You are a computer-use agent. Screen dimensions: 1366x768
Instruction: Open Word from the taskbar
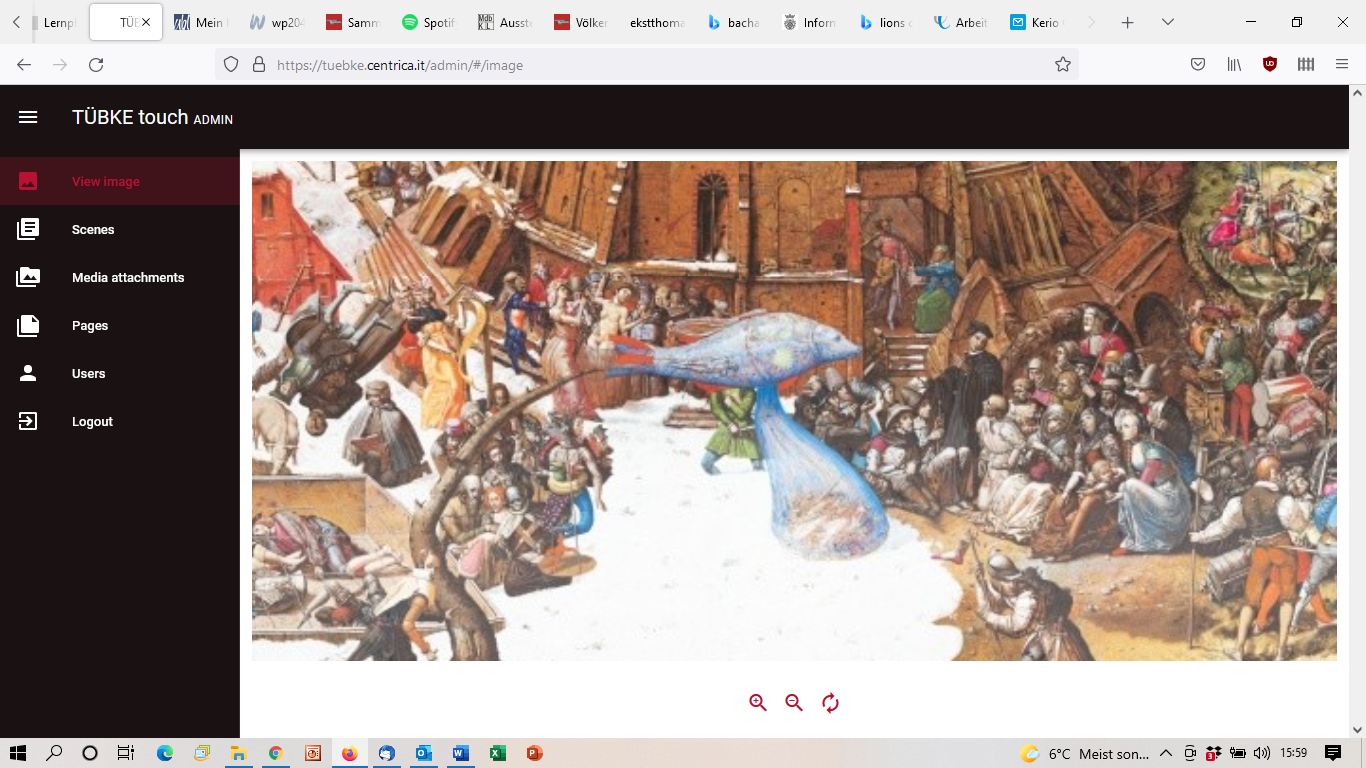click(460, 753)
